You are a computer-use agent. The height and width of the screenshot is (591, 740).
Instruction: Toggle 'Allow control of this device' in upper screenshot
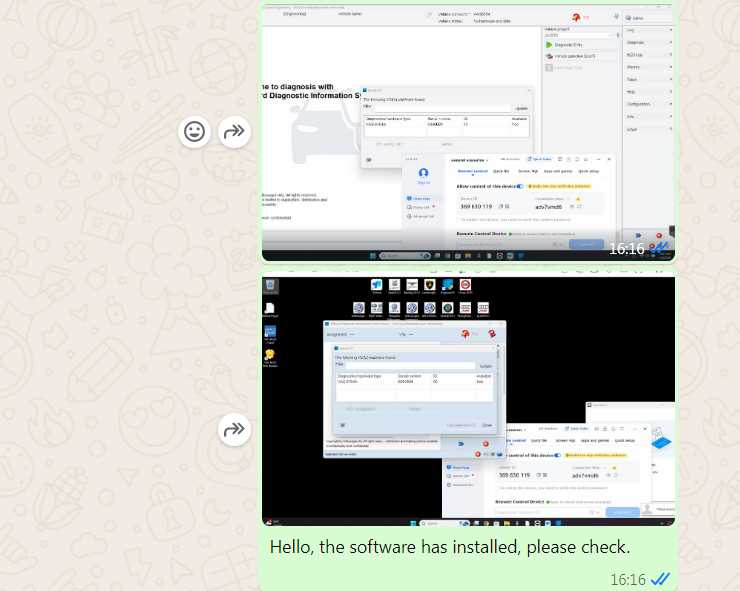pos(520,186)
